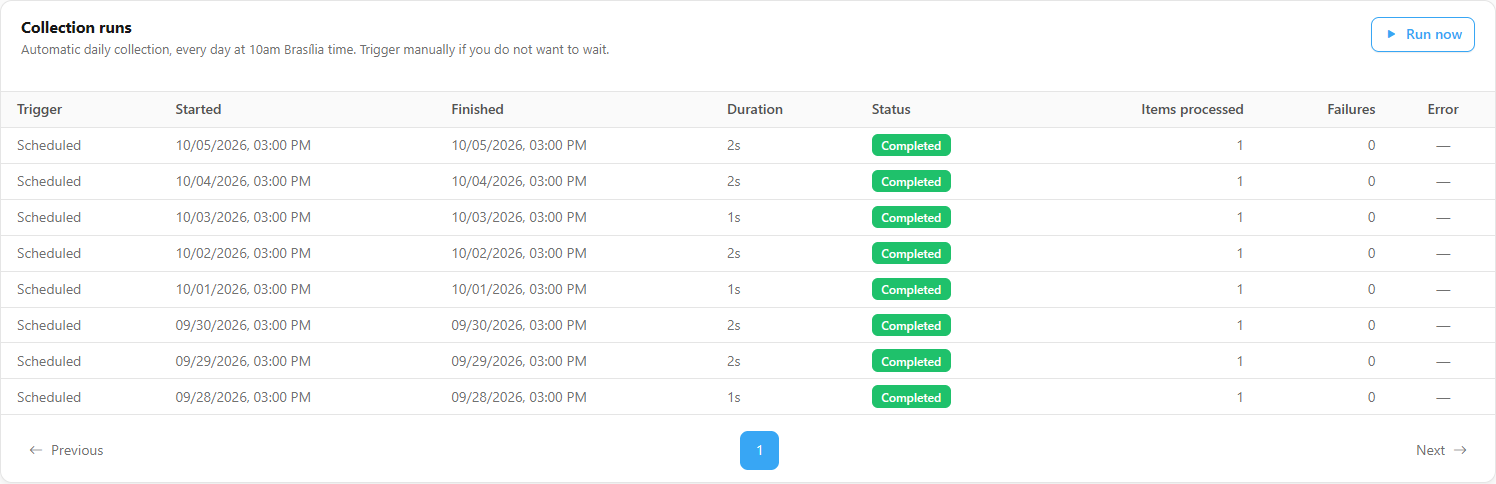Image resolution: width=1496 pixels, height=484 pixels.
Task: Click Completed badge for the 10/01/2026 run
Action: [911, 289]
